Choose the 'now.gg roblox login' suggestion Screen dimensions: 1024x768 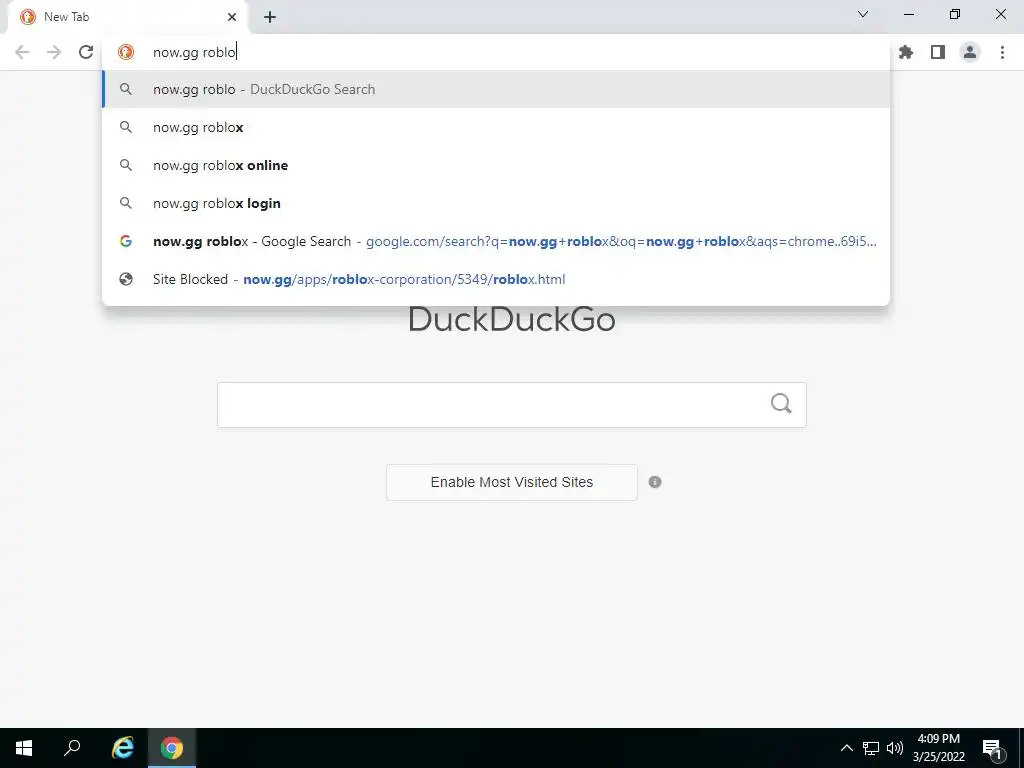coord(496,203)
